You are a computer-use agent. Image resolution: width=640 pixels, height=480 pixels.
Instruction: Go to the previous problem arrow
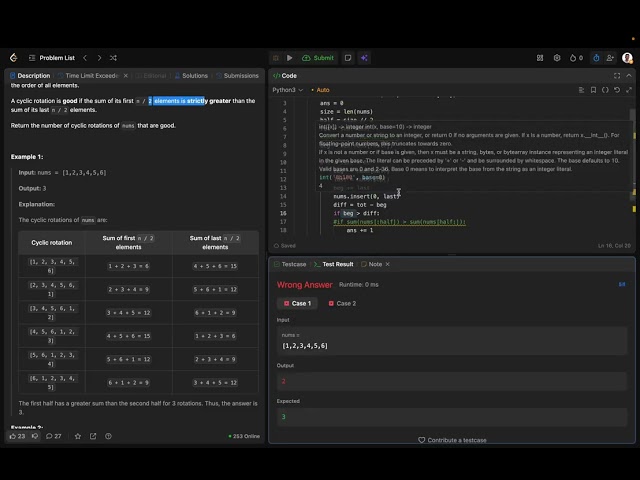coord(85,58)
